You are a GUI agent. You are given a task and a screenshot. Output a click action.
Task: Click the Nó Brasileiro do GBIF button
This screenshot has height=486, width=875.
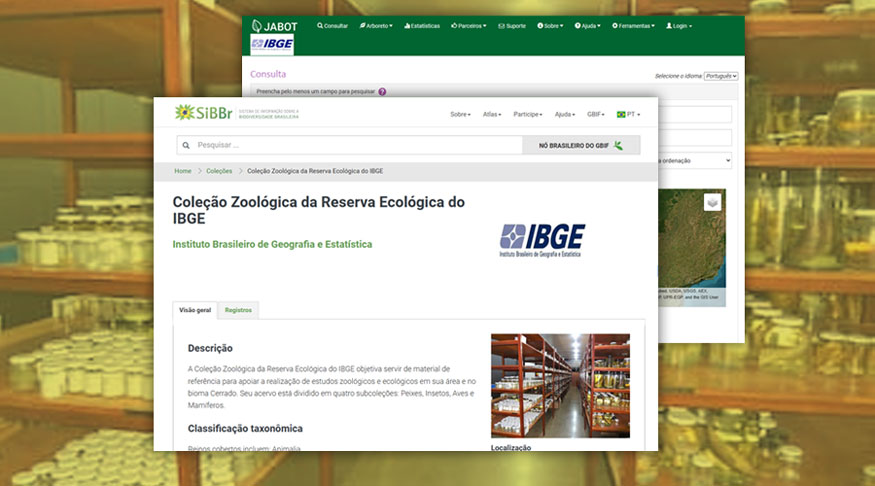pyautogui.click(x=581, y=145)
